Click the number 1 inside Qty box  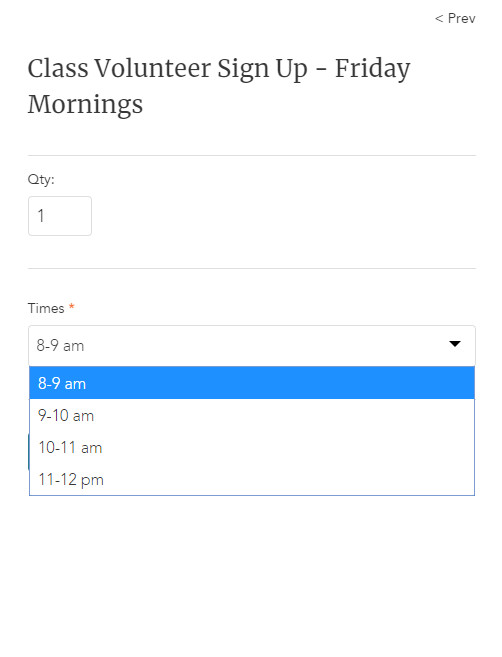[41, 216]
